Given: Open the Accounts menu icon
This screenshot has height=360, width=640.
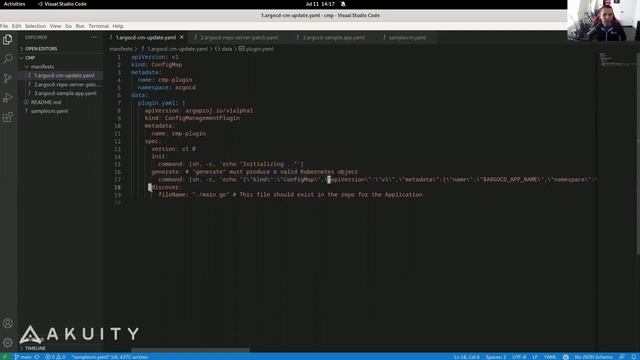Looking at the screenshot, I should [x=8, y=323].
